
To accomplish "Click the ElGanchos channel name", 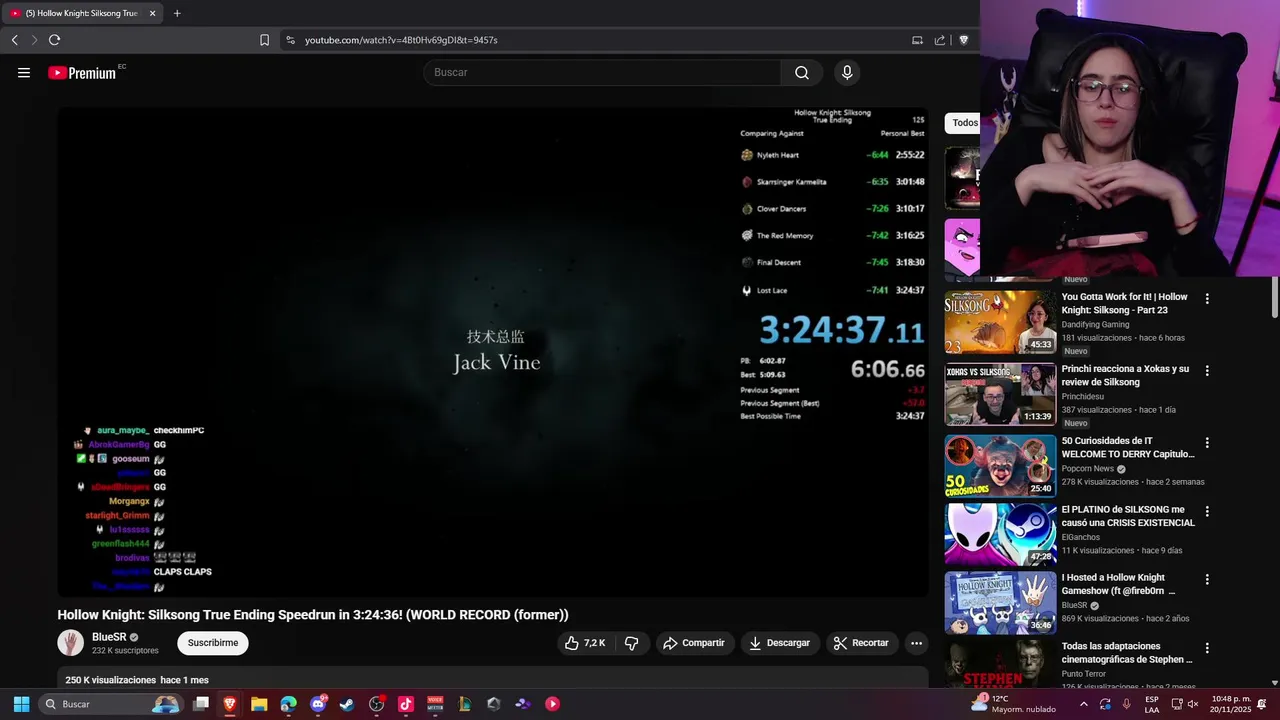I will click(x=1081, y=537).
